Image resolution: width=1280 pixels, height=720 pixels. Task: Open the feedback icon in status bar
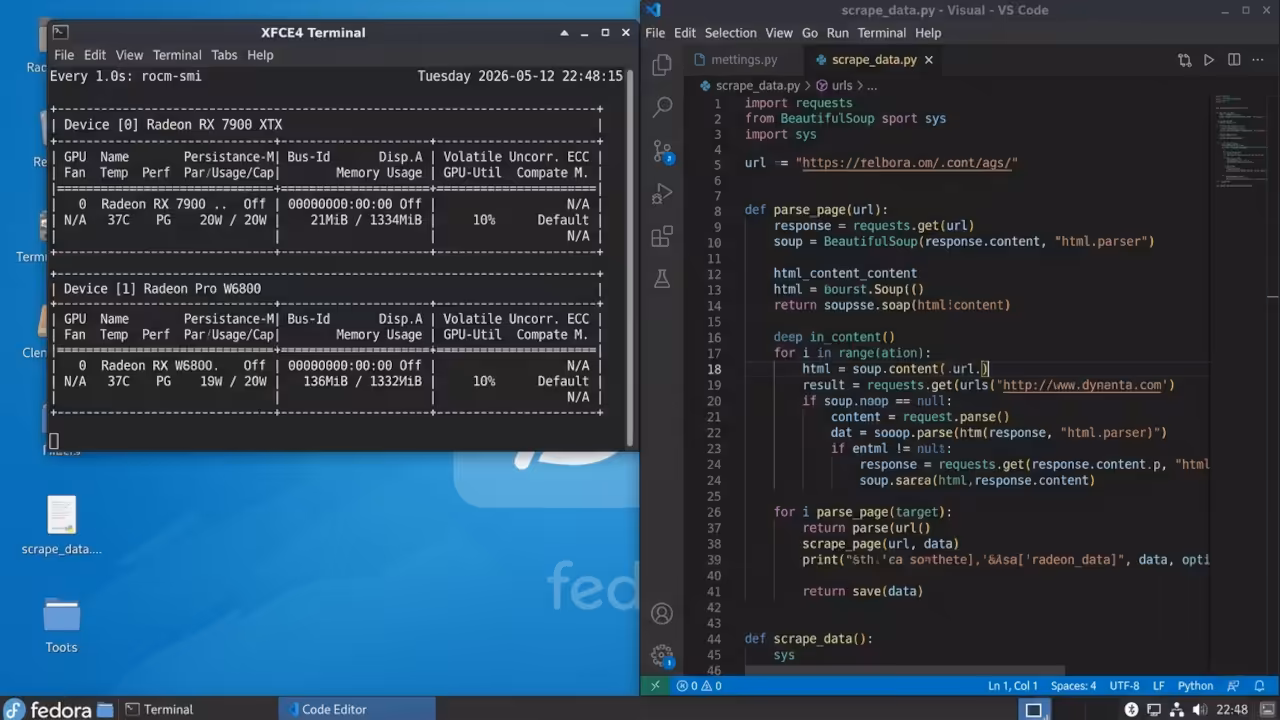coord(1235,686)
